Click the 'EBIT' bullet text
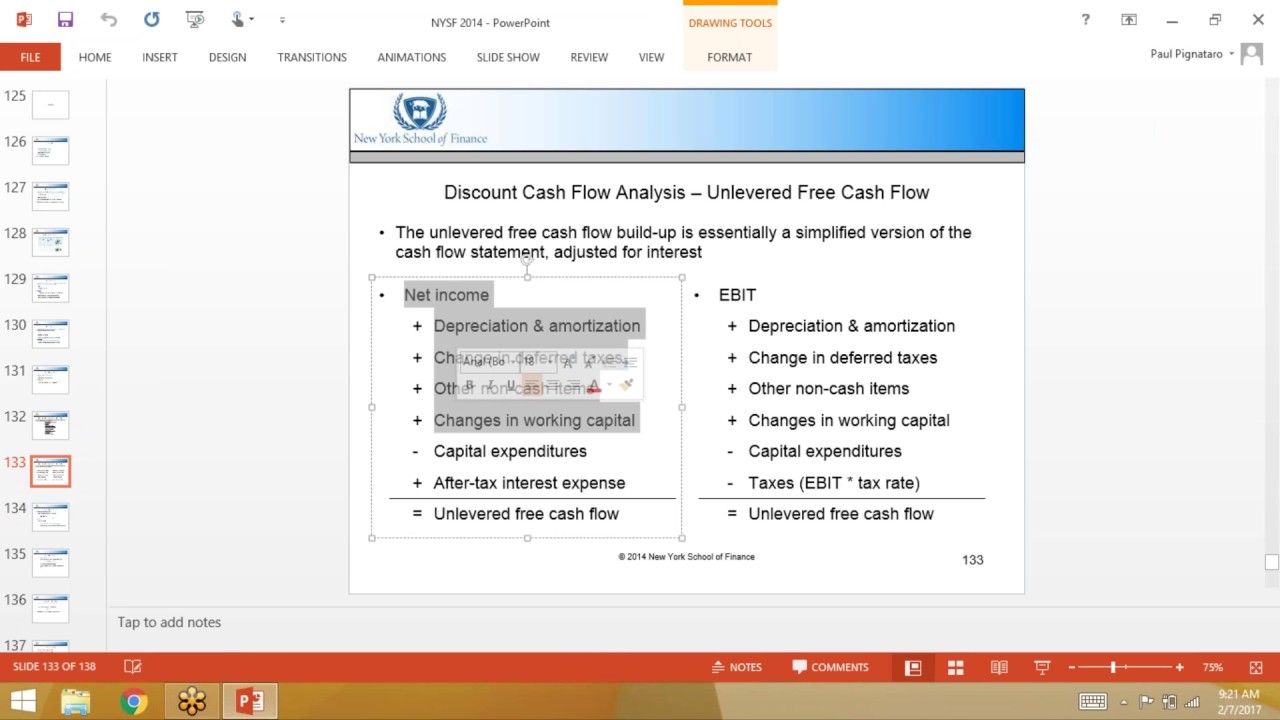 [737, 295]
